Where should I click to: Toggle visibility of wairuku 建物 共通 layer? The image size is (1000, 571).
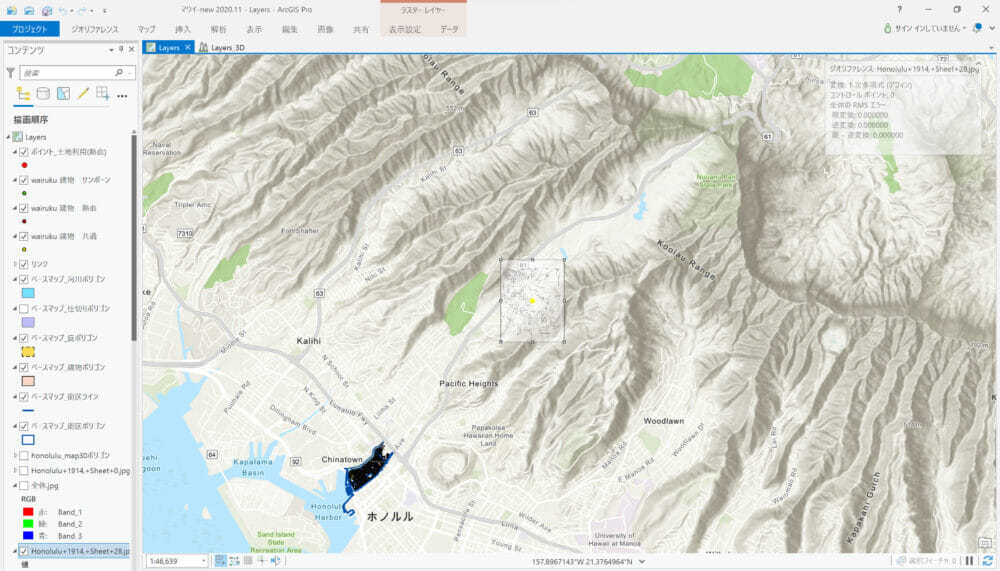[x=24, y=236]
